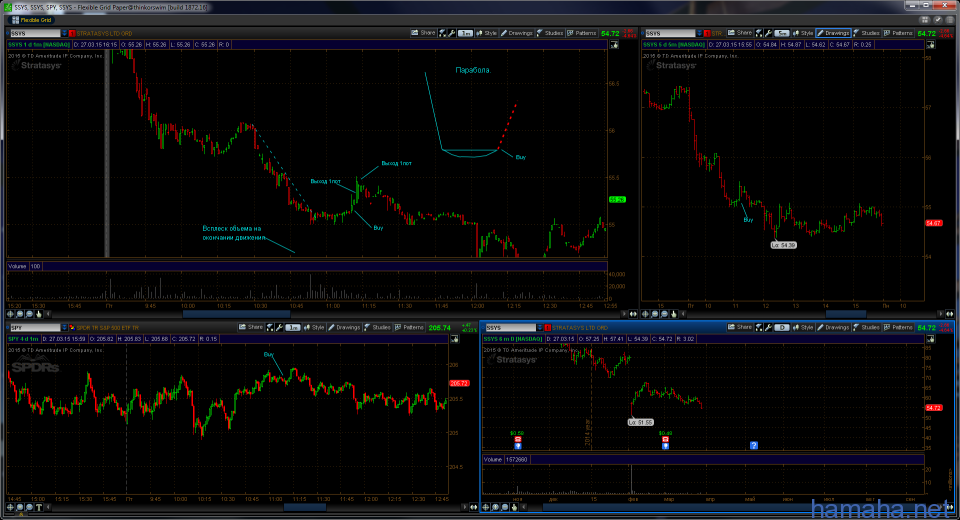
Task: Toggle symbol link dot beside top-left SSYS field
Action: 7,33
